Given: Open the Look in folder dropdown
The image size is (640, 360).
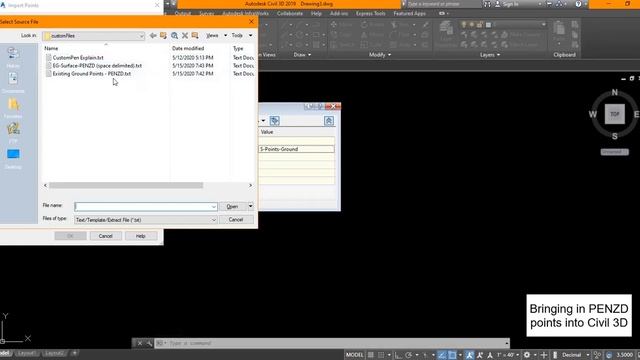Looking at the screenshot, I should pyautogui.click(x=141, y=36).
